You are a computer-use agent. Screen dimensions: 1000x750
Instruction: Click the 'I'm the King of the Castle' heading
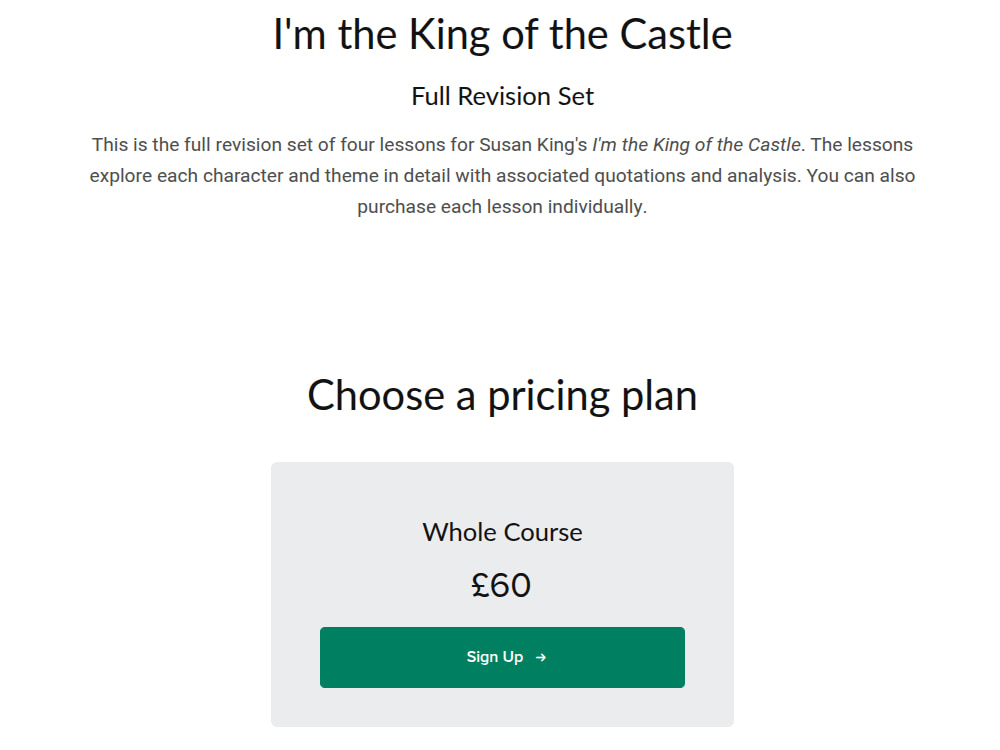pyautogui.click(x=503, y=34)
